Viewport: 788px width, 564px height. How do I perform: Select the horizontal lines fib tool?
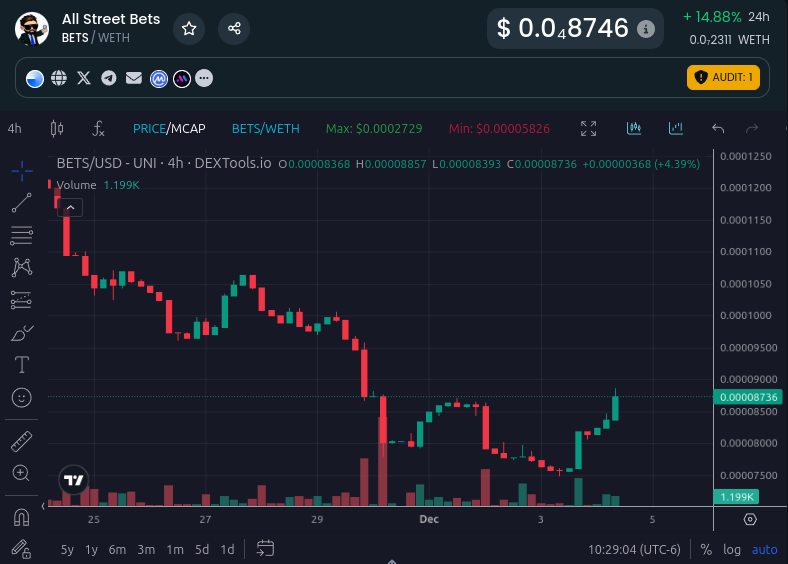pyautogui.click(x=22, y=235)
